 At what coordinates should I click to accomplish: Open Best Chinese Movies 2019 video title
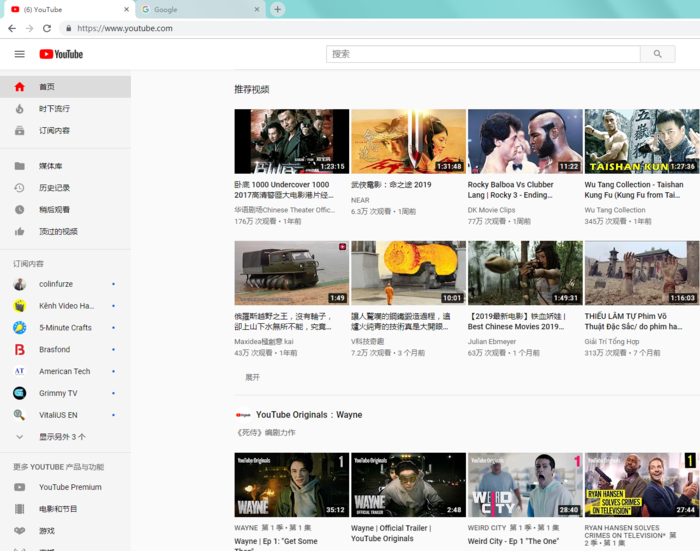point(517,321)
